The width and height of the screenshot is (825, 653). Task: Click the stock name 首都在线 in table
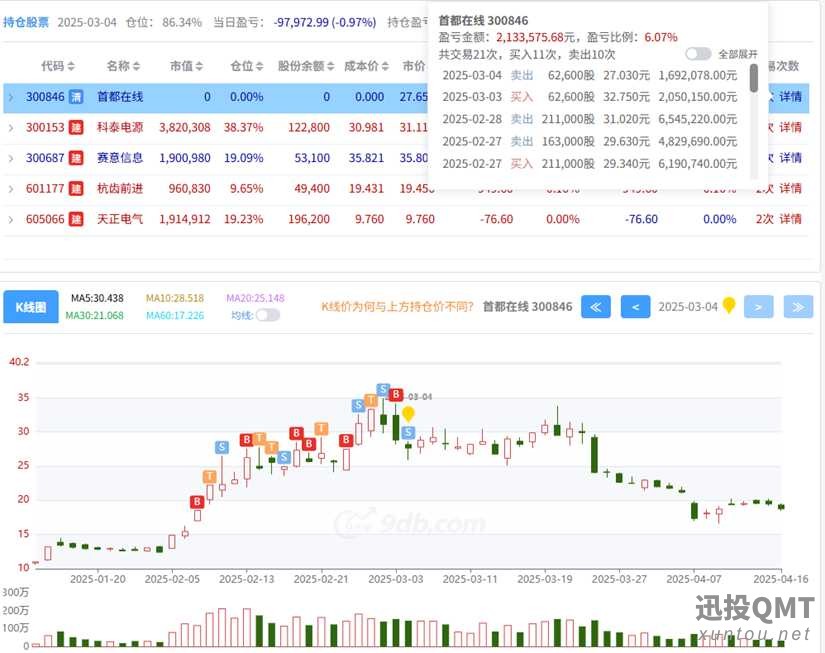(120, 97)
